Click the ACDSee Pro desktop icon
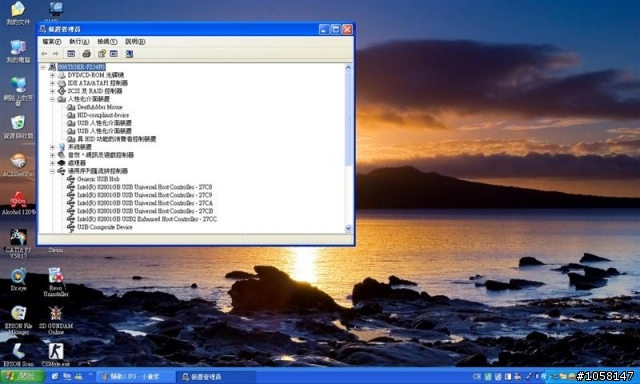 tap(18, 165)
